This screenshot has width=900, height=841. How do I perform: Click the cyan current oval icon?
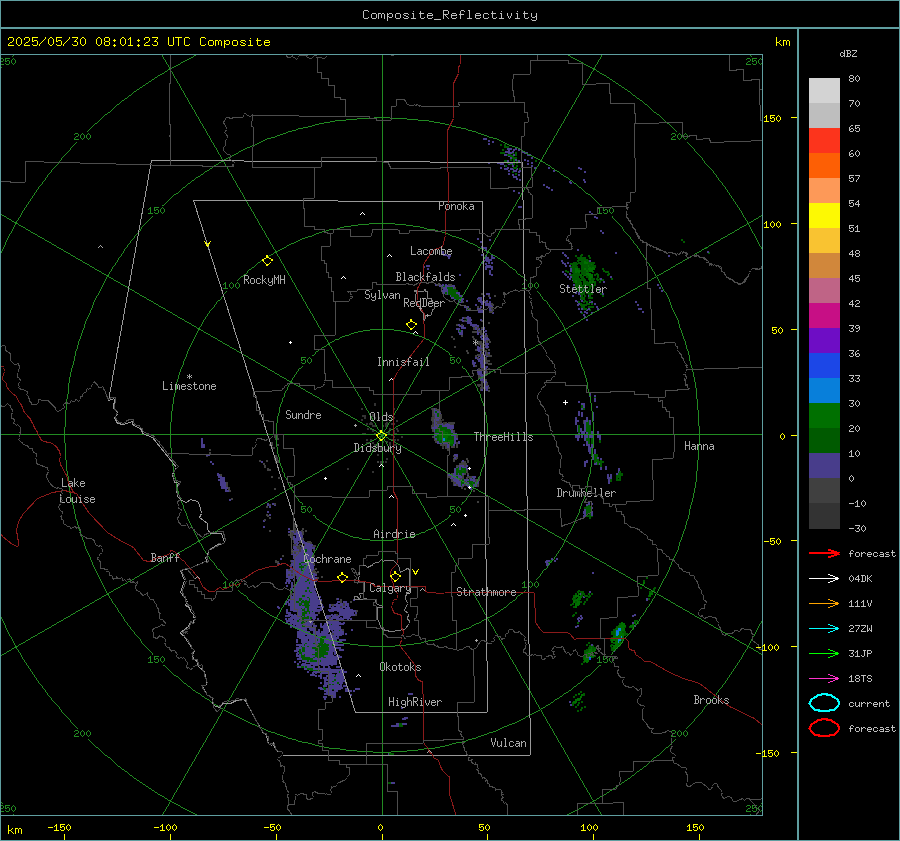point(824,703)
